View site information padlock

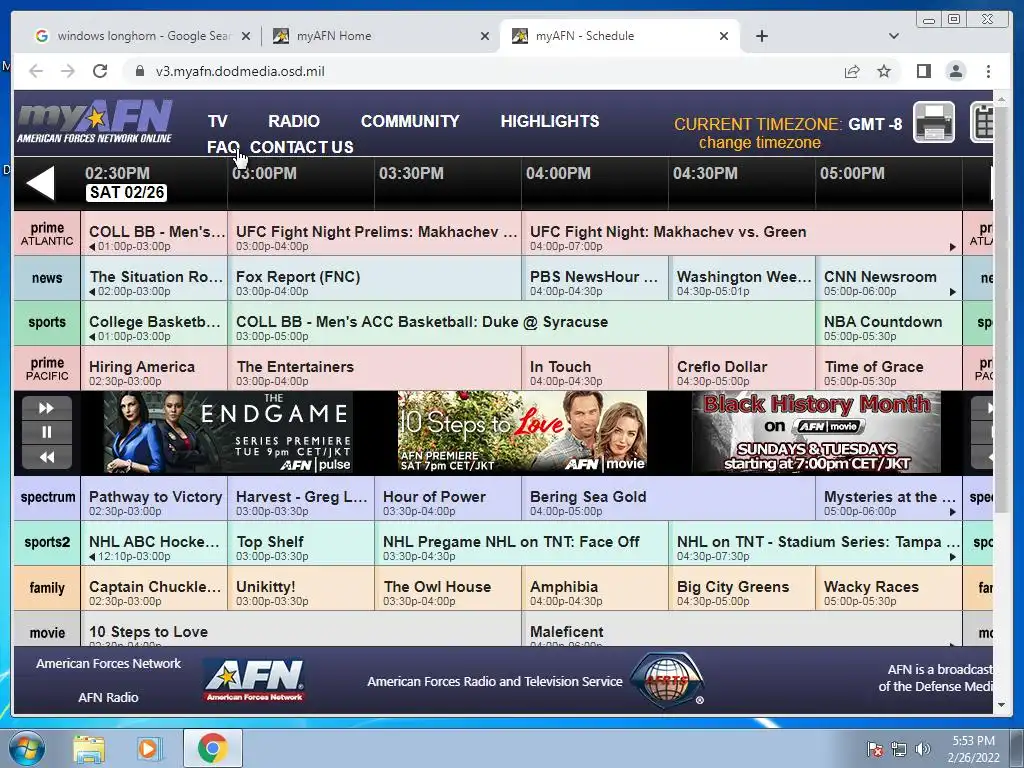click(x=139, y=71)
